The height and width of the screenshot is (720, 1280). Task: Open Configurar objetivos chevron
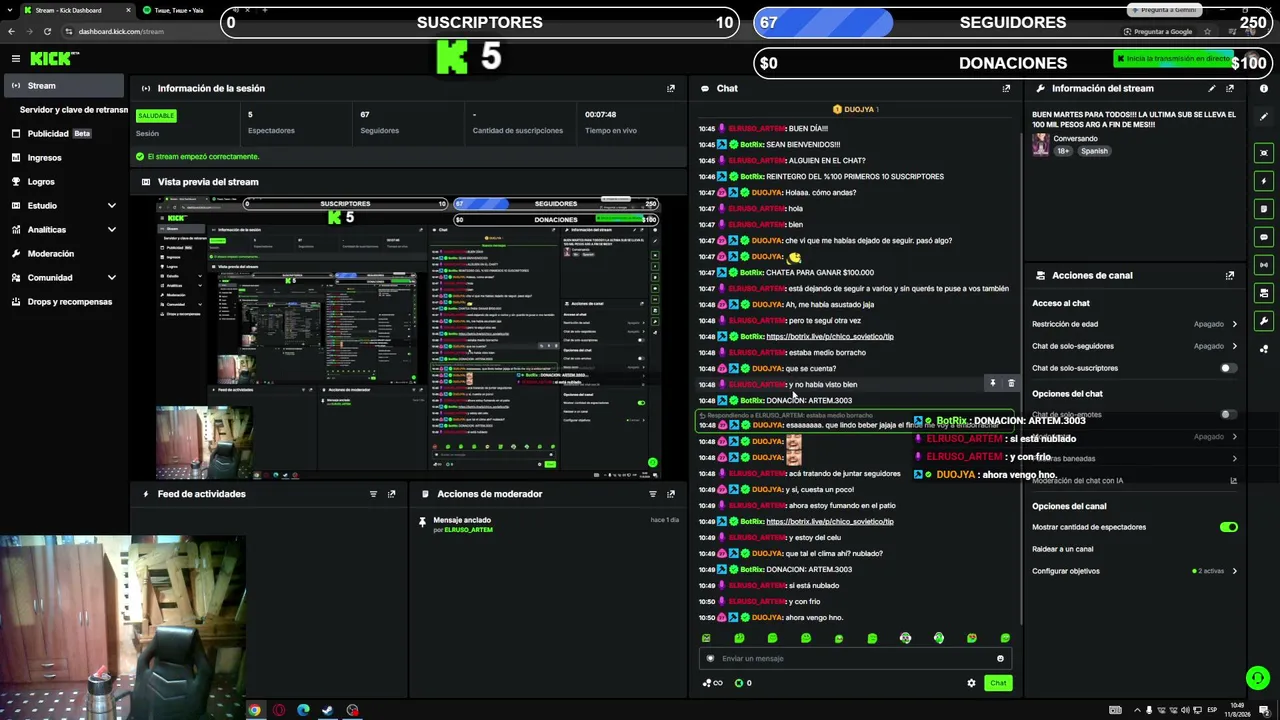[x=1234, y=571]
